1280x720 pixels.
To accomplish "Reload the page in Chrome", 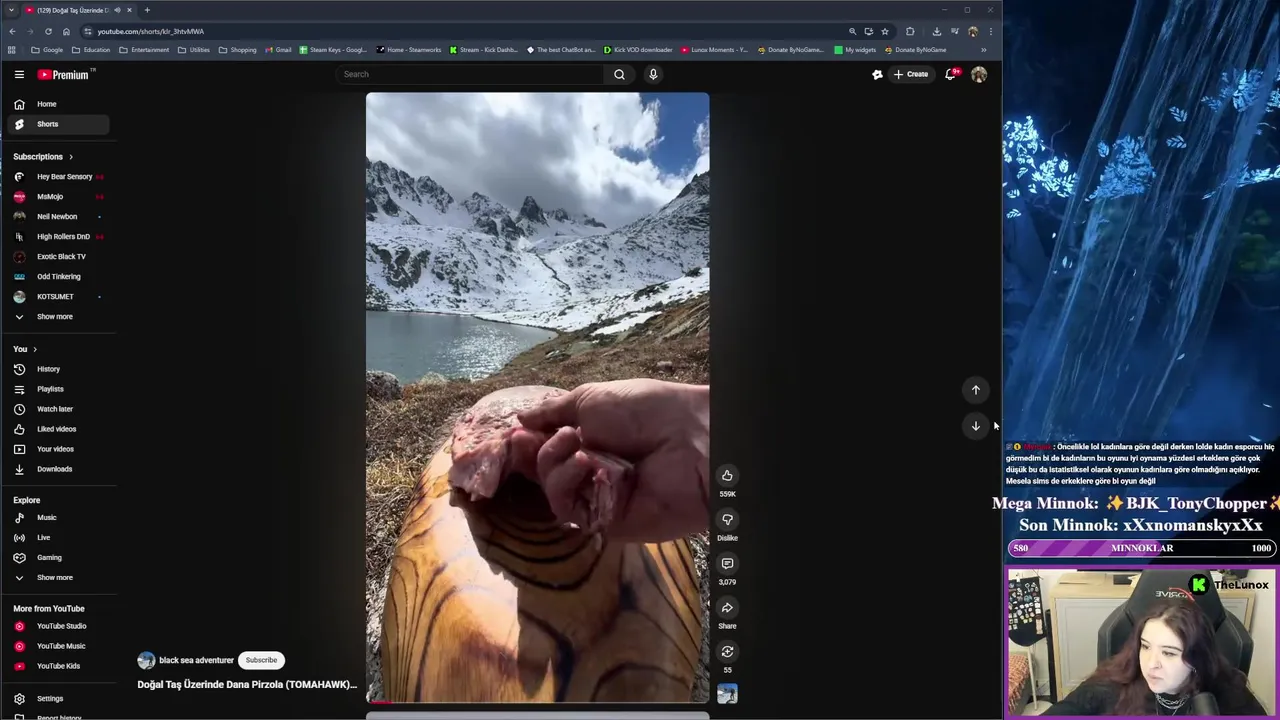I will tap(48, 31).
